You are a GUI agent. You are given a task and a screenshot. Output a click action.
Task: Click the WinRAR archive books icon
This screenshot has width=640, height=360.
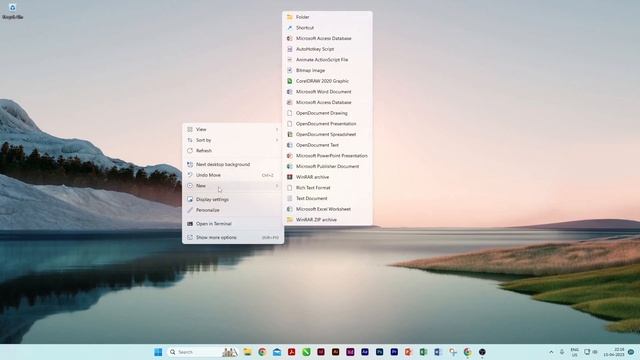[x=290, y=177]
